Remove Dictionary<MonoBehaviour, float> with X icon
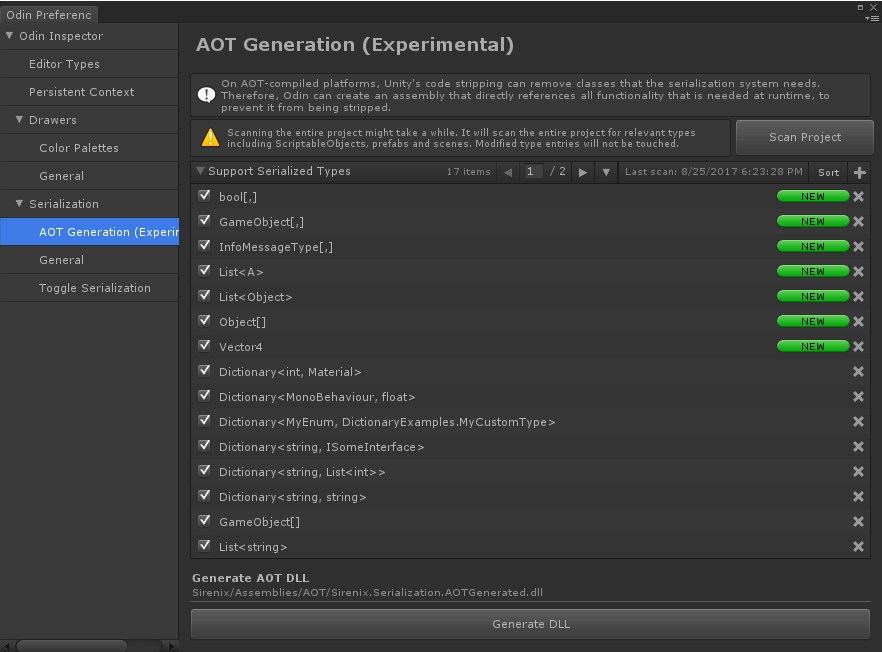 point(858,397)
